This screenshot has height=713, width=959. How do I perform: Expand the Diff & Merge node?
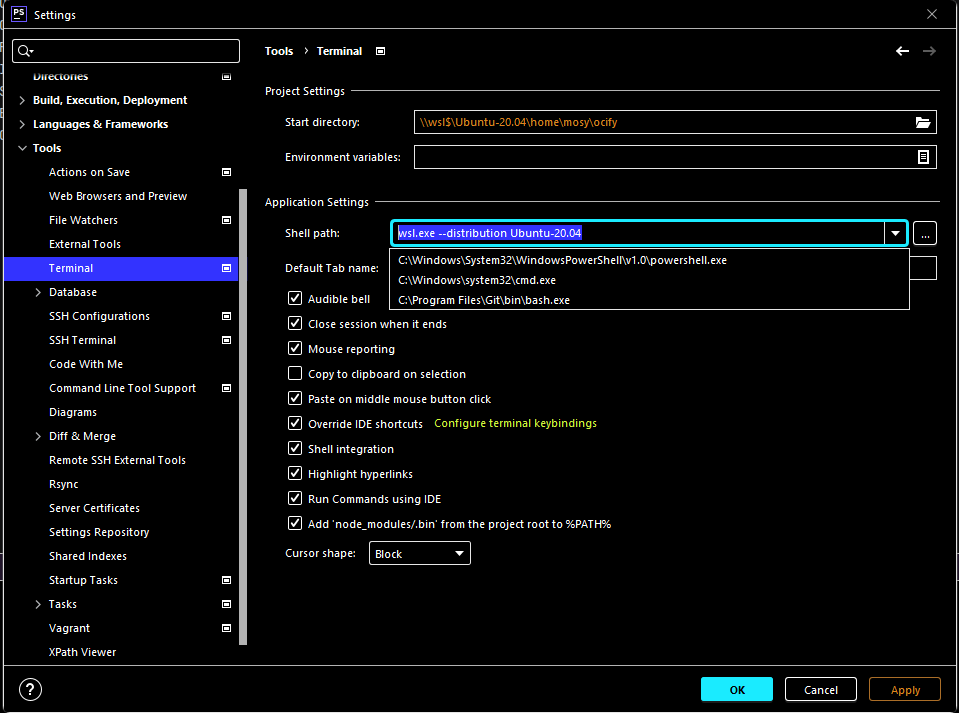click(38, 436)
